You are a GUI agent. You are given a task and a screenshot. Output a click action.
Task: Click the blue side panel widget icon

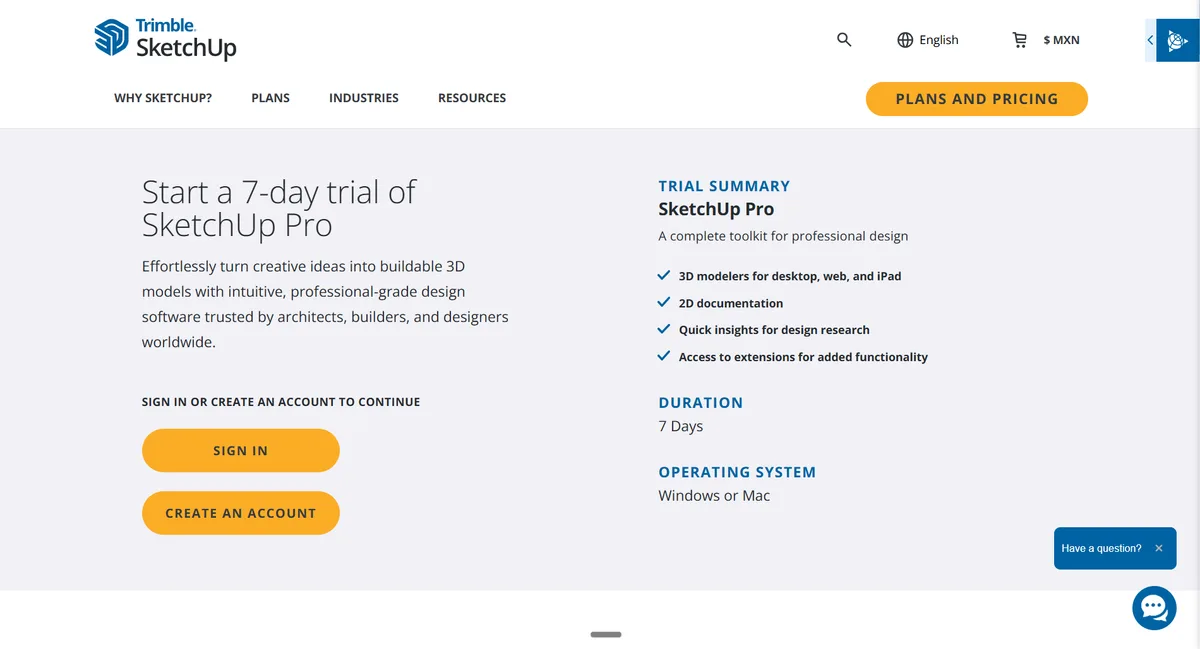pyautogui.click(x=1178, y=40)
